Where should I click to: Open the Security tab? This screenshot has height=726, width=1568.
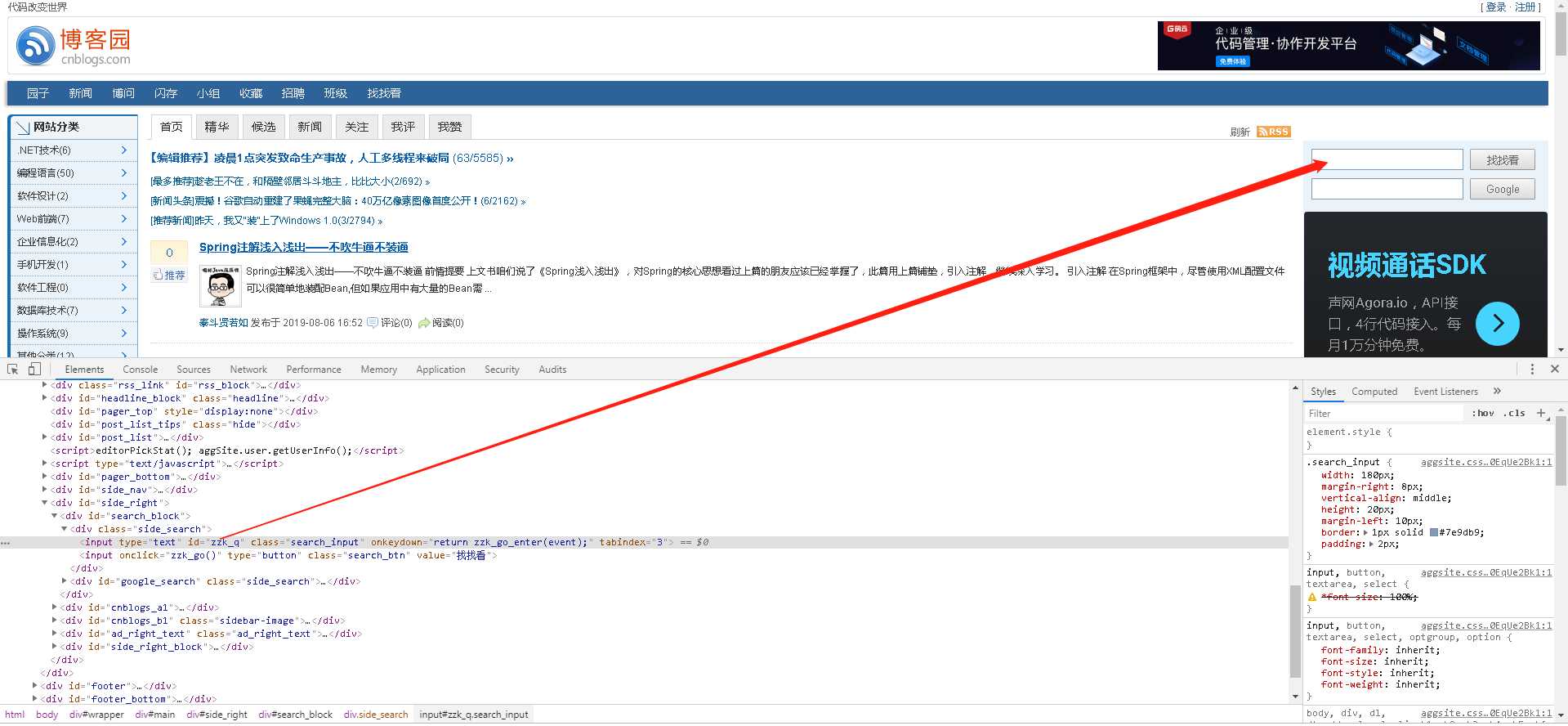(502, 370)
